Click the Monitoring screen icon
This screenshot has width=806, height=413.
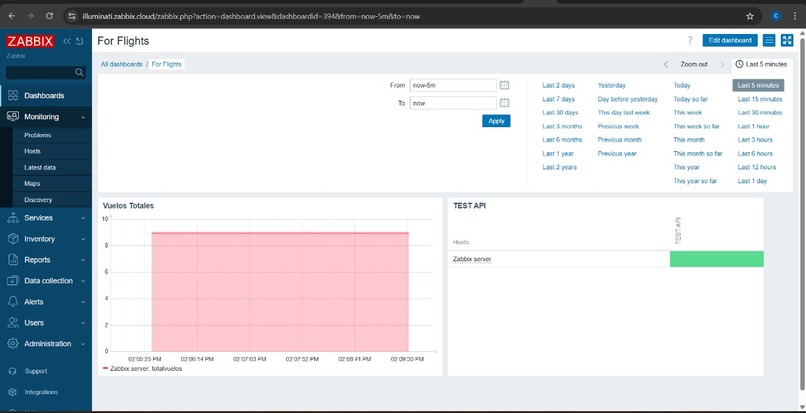pyautogui.click(x=13, y=117)
